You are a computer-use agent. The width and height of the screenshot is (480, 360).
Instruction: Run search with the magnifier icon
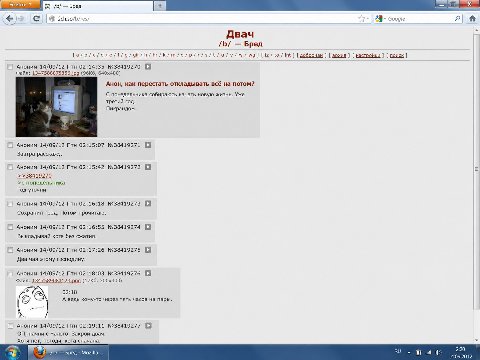458,19
